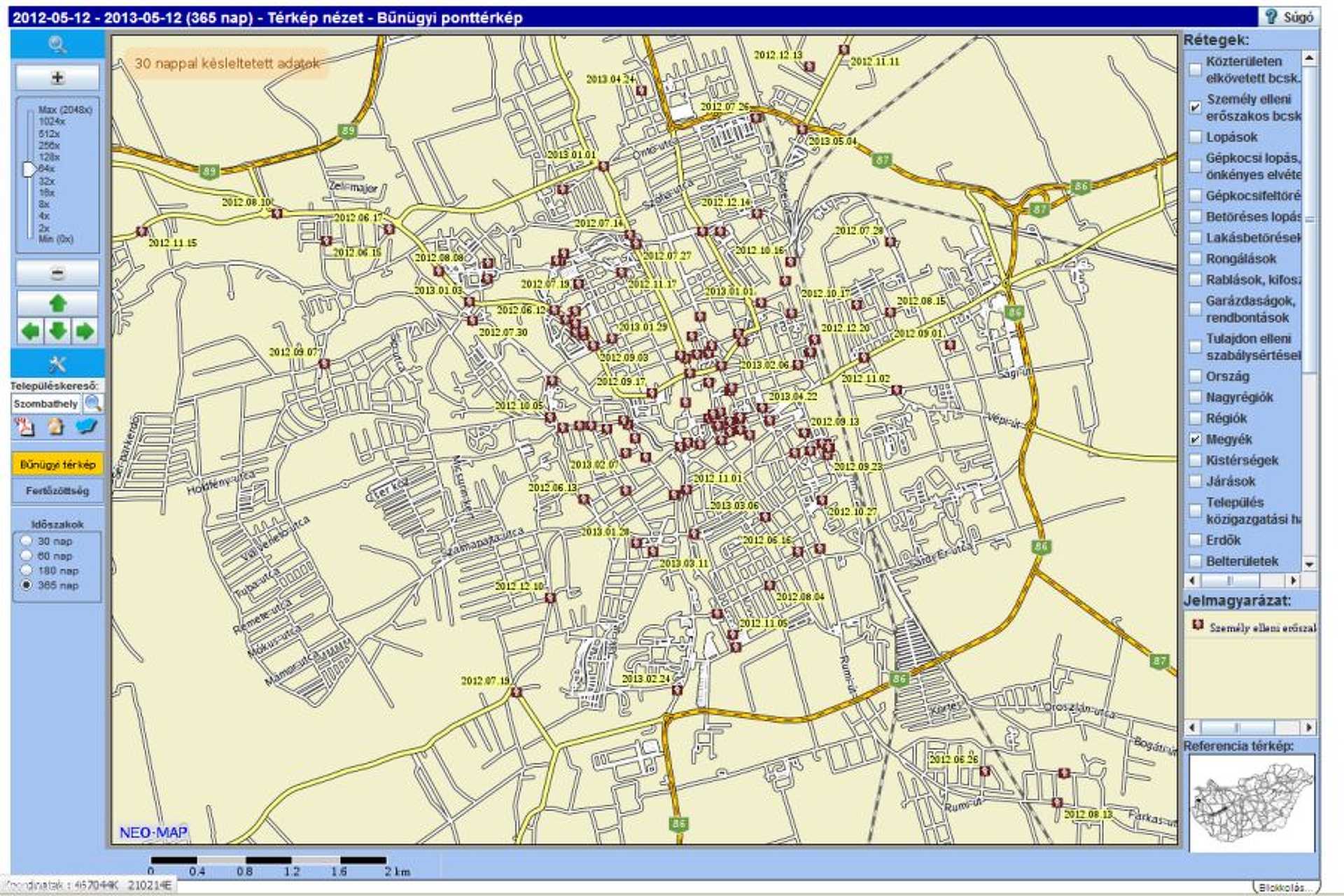Click crime marker dated 2012.11.15

pyautogui.click(x=142, y=231)
